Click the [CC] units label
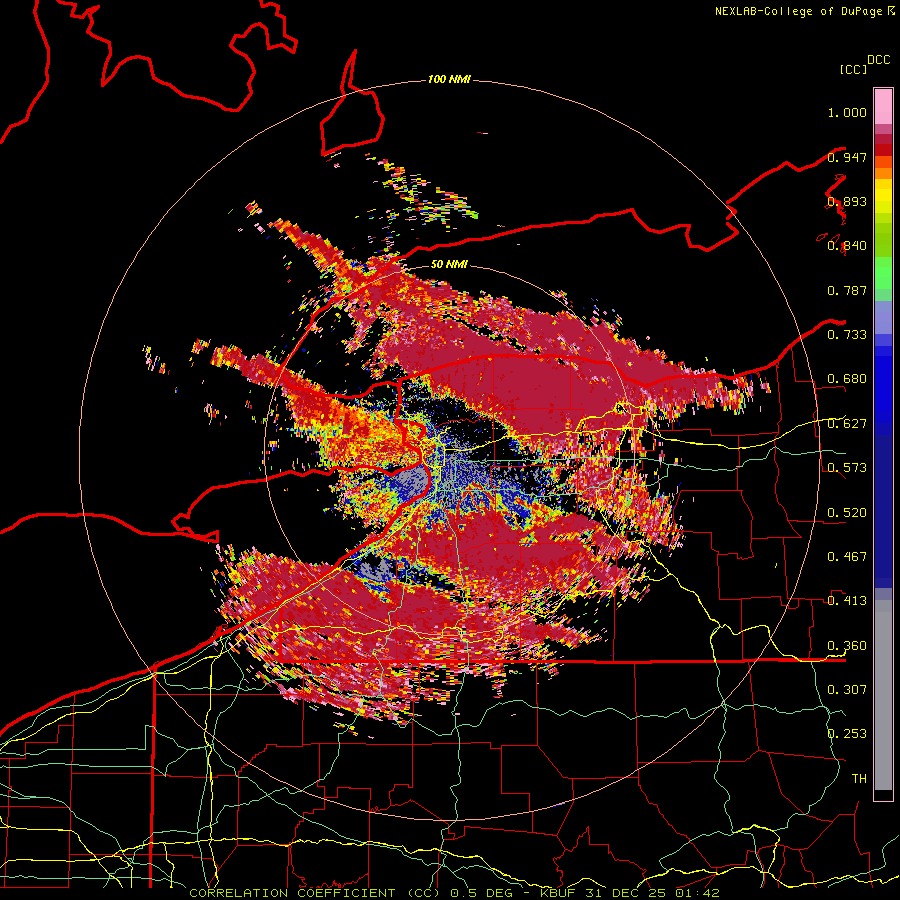This screenshot has height=900, width=900. click(x=853, y=69)
